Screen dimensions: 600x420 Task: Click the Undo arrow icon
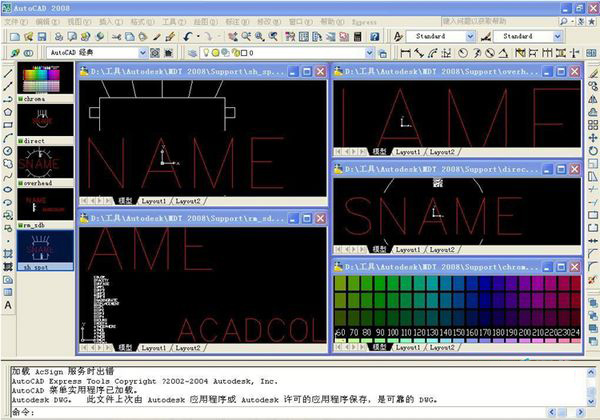(188, 36)
